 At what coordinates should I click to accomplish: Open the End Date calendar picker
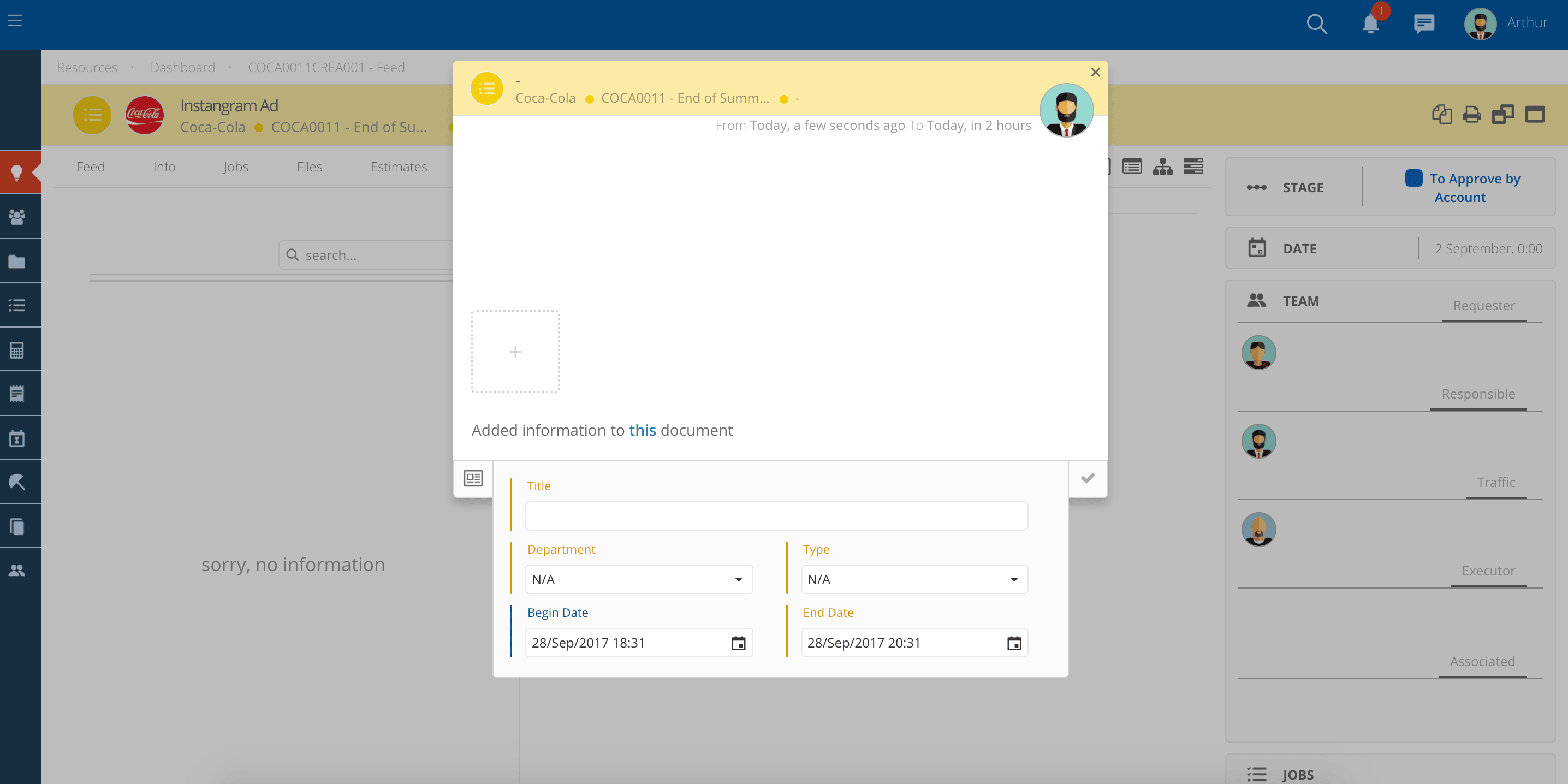tap(1013, 643)
